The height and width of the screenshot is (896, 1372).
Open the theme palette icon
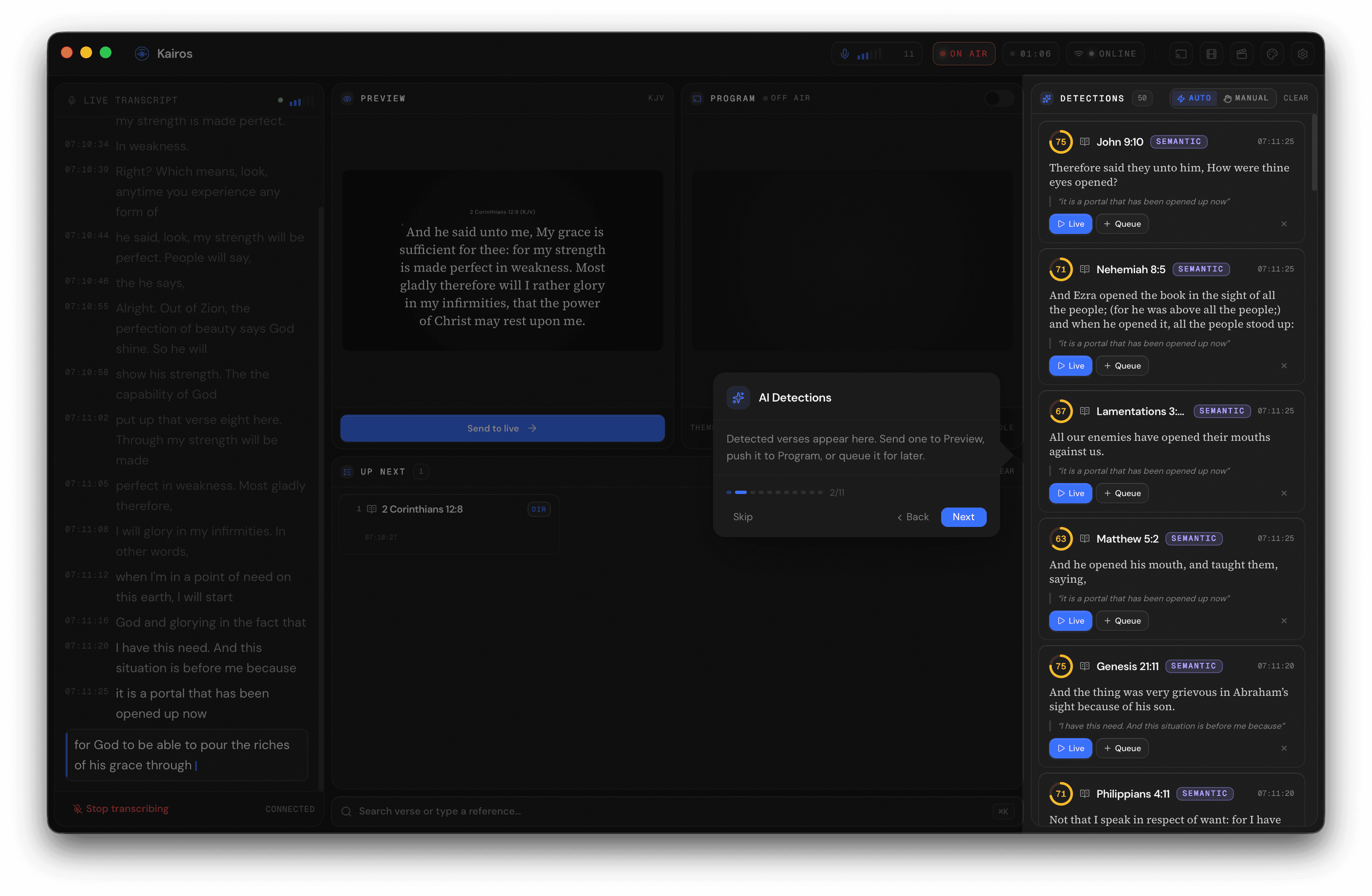[x=1272, y=54]
